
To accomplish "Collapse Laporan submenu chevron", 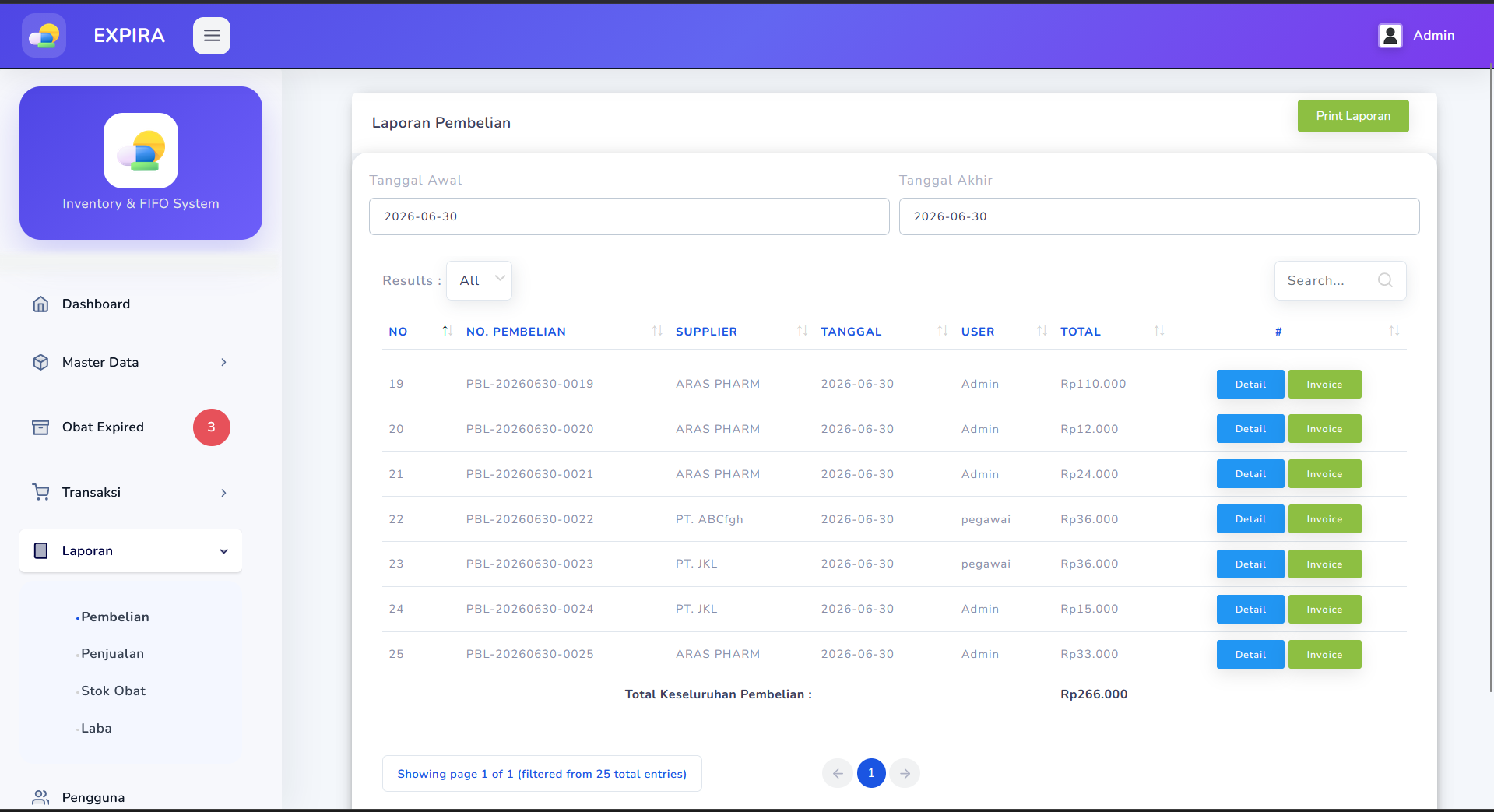I will pyautogui.click(x=223, y=551).
